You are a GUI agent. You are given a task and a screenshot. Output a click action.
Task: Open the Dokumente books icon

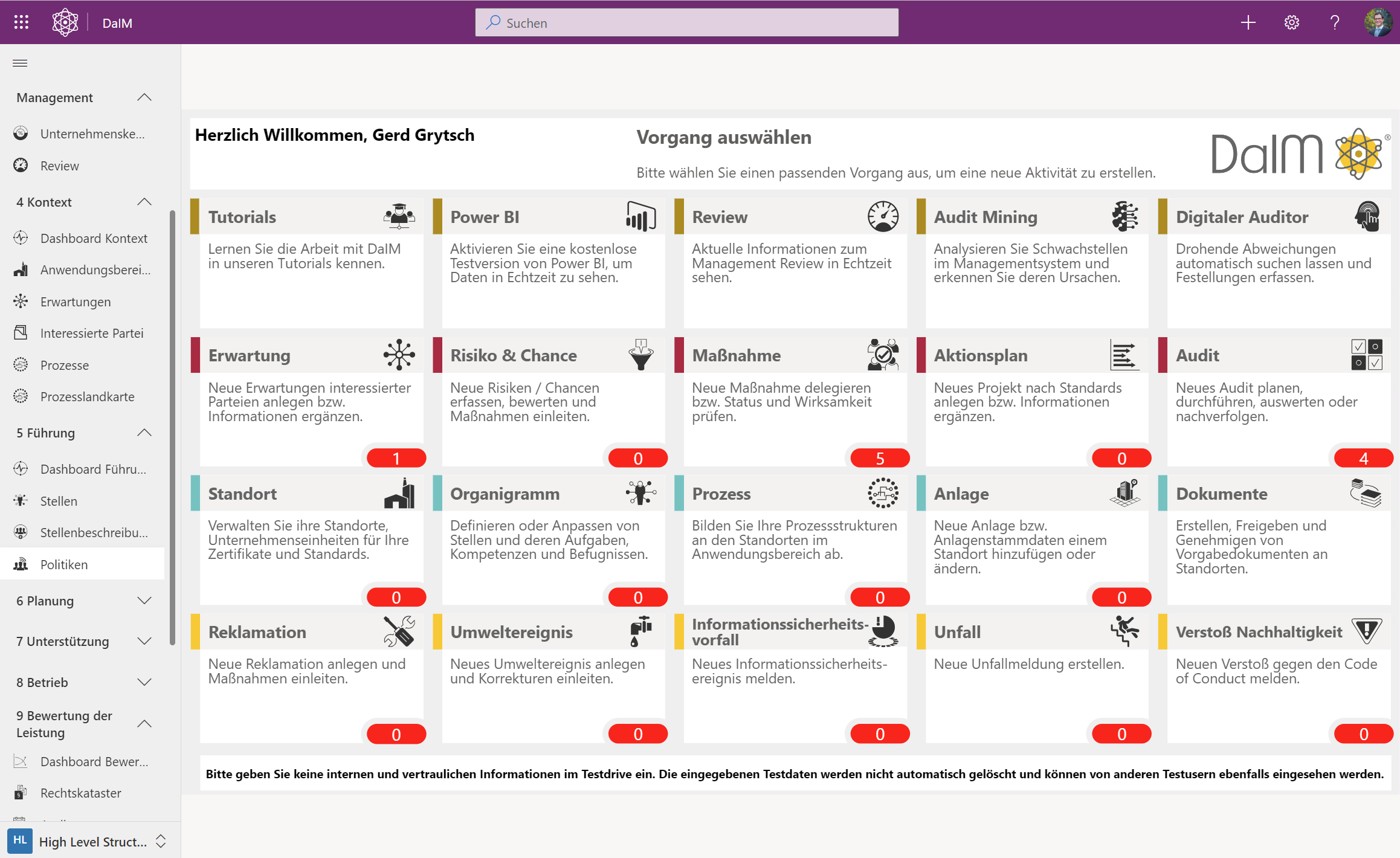click(1367, 492)
